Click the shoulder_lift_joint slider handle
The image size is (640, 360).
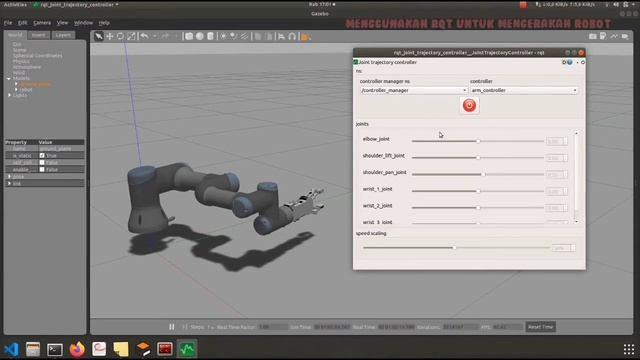[478, 158]
